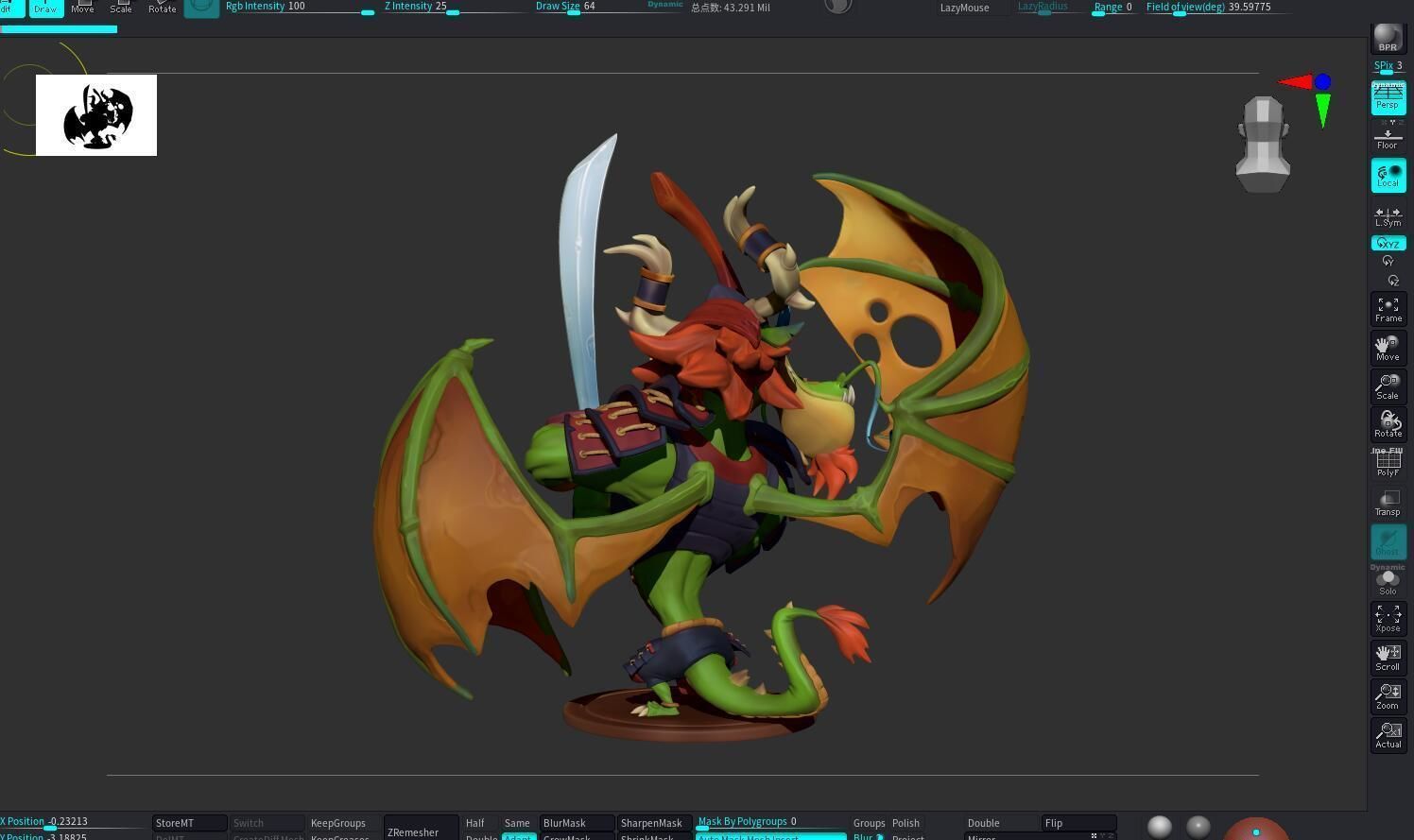Toggle XYZ rotation mode

click(x=1388, y=243)
